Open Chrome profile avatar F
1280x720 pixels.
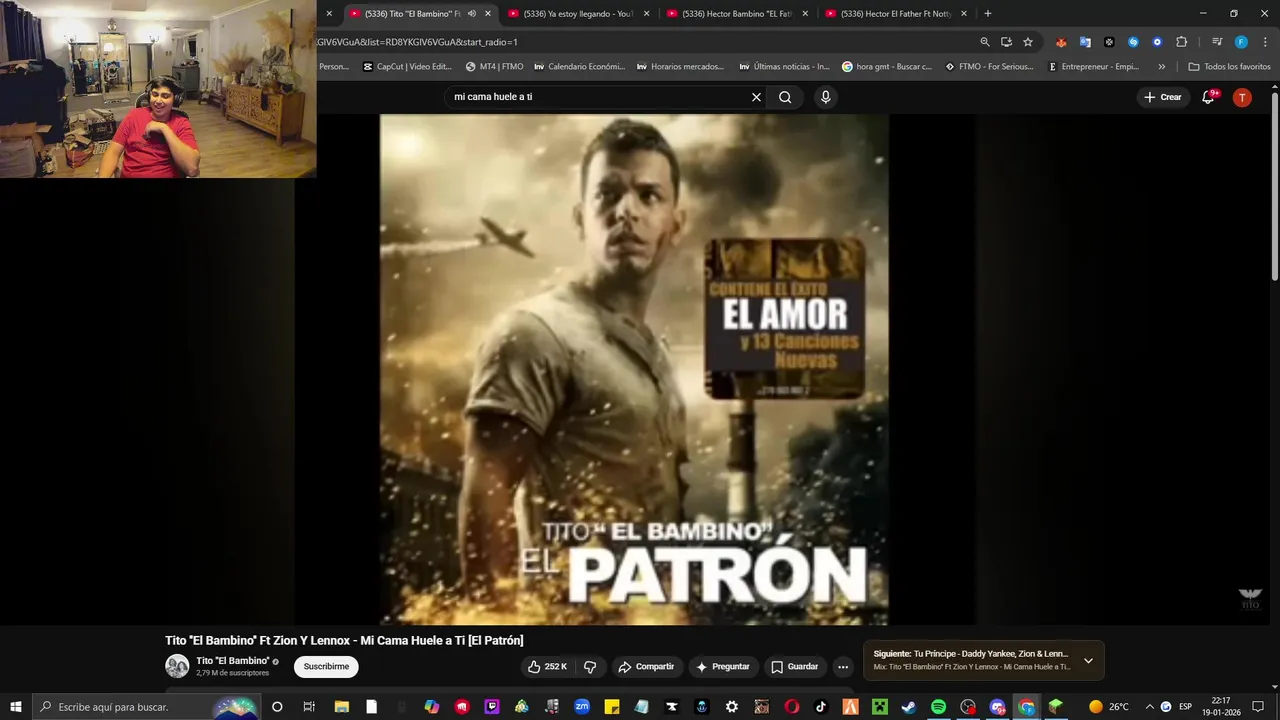(1241, 42)
